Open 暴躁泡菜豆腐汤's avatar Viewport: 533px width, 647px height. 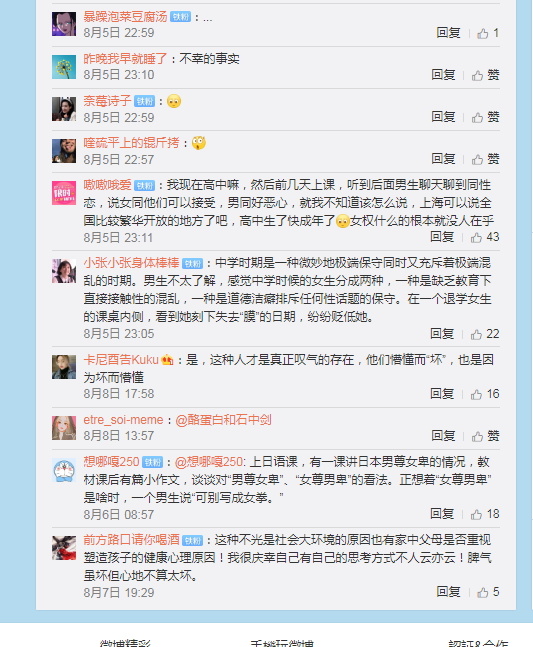(x=64, y=24)
